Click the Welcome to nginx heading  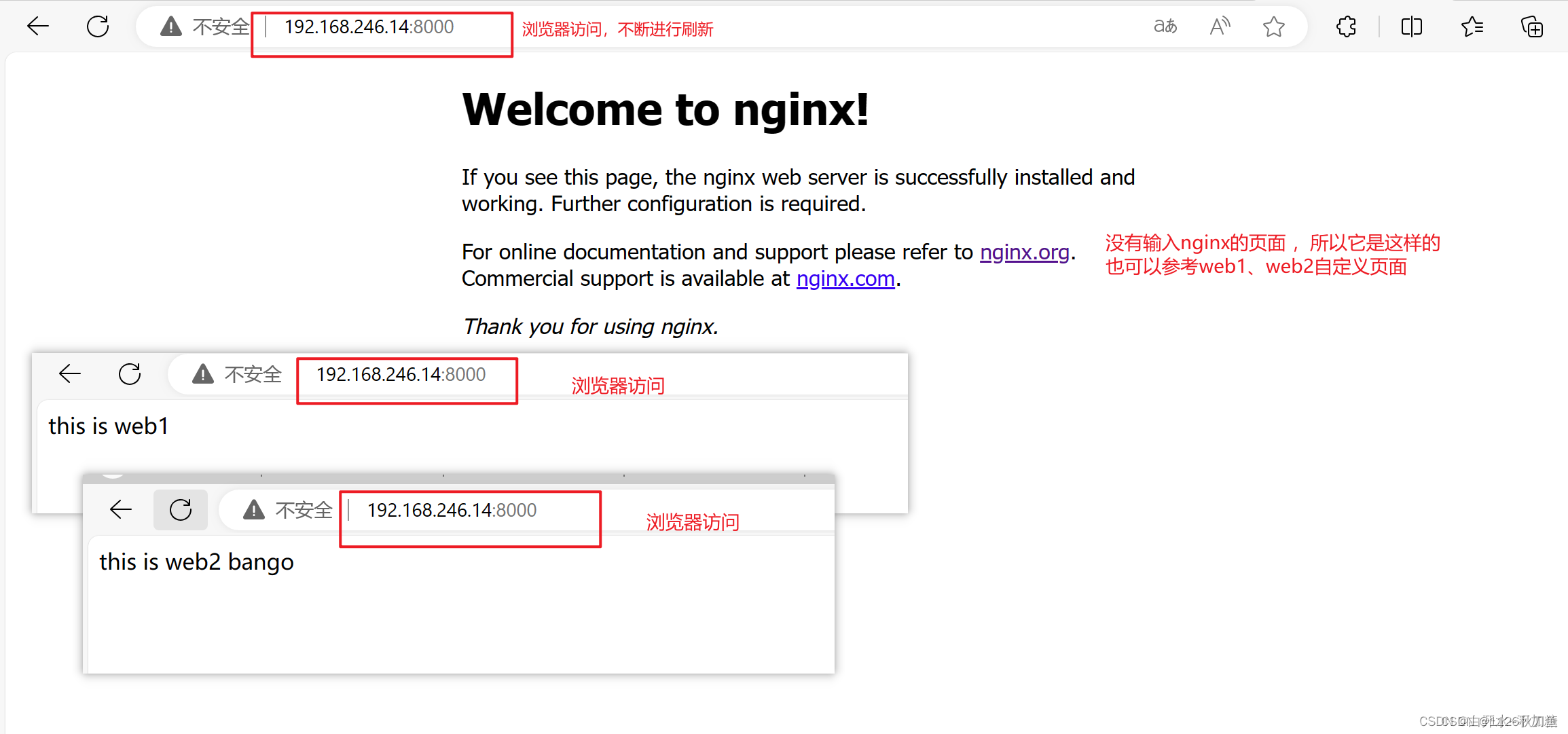tap(665, 109)
